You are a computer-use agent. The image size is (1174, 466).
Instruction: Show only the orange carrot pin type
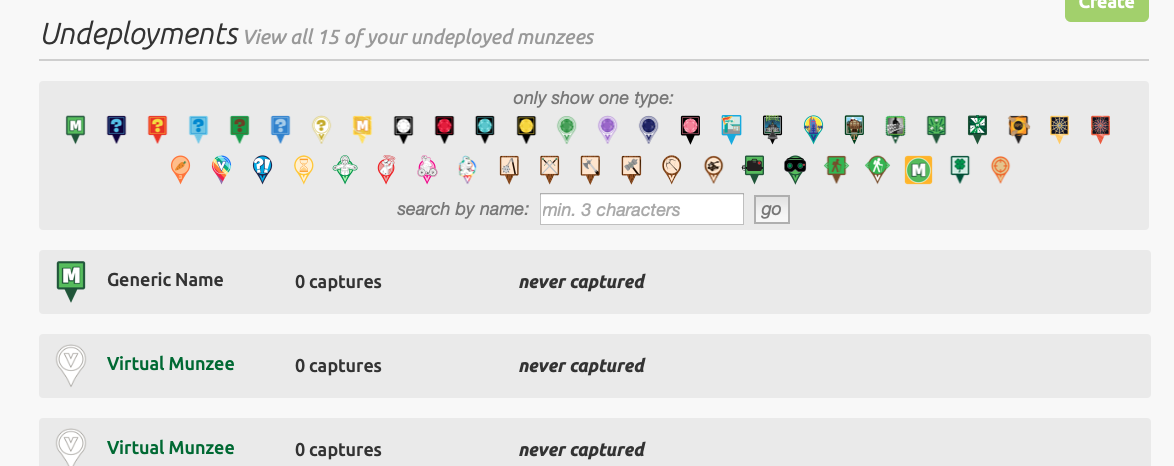point(179,168)
